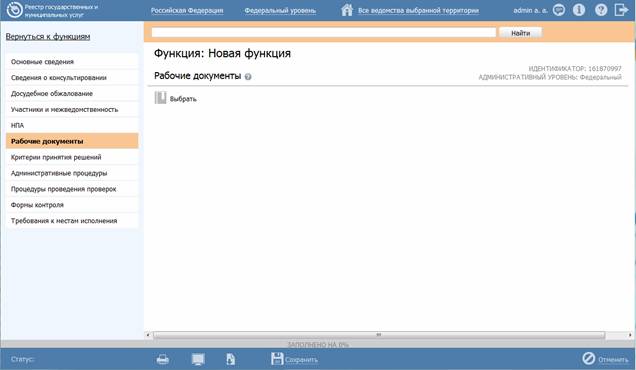Image resolution: width=636 pixels, height=370 pixels.
Task: Click the Сохранить button label
Action: (301, 360)
